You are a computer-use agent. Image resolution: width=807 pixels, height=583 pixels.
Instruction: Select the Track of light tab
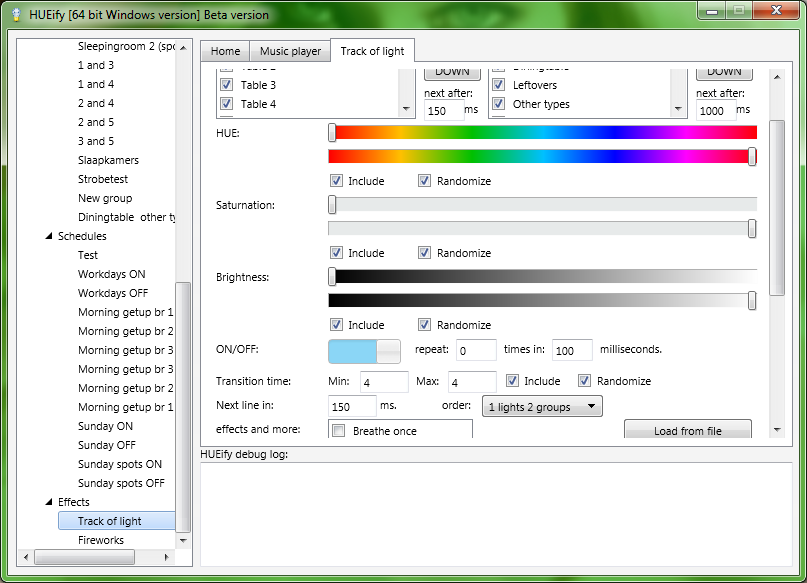[372, 51]
